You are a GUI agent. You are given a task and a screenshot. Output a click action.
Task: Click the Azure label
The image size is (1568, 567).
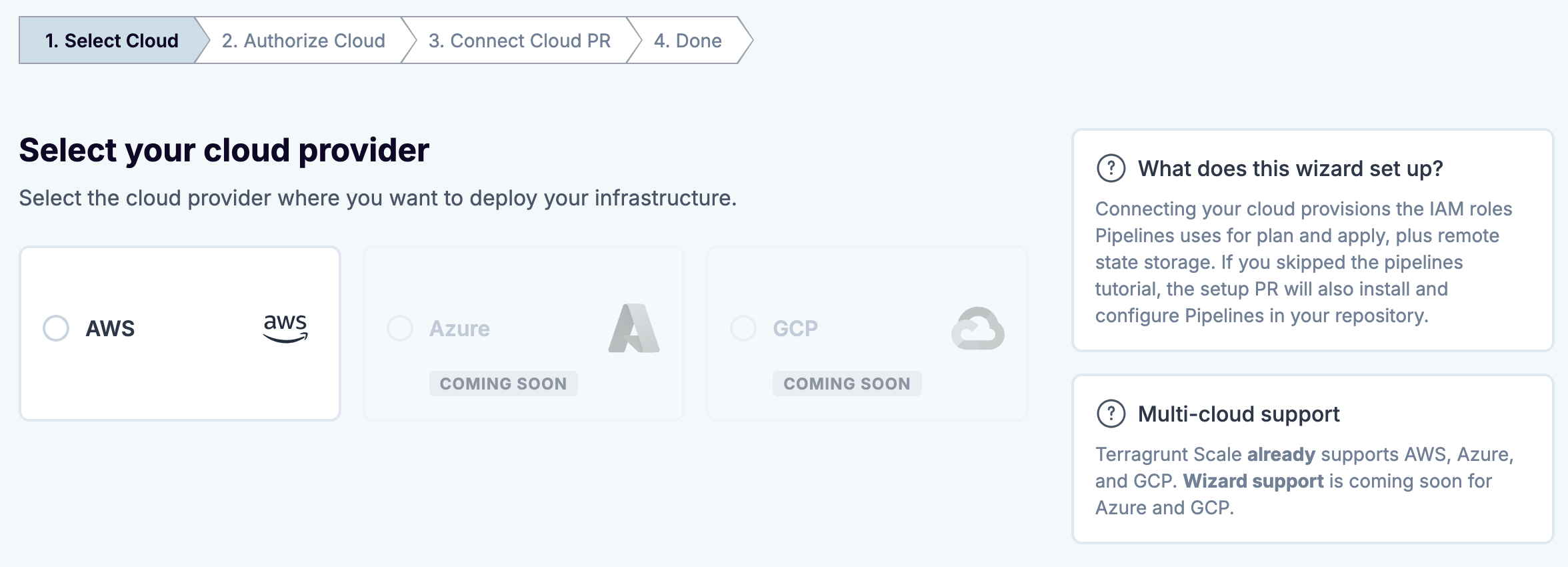[x=459, y=328]
